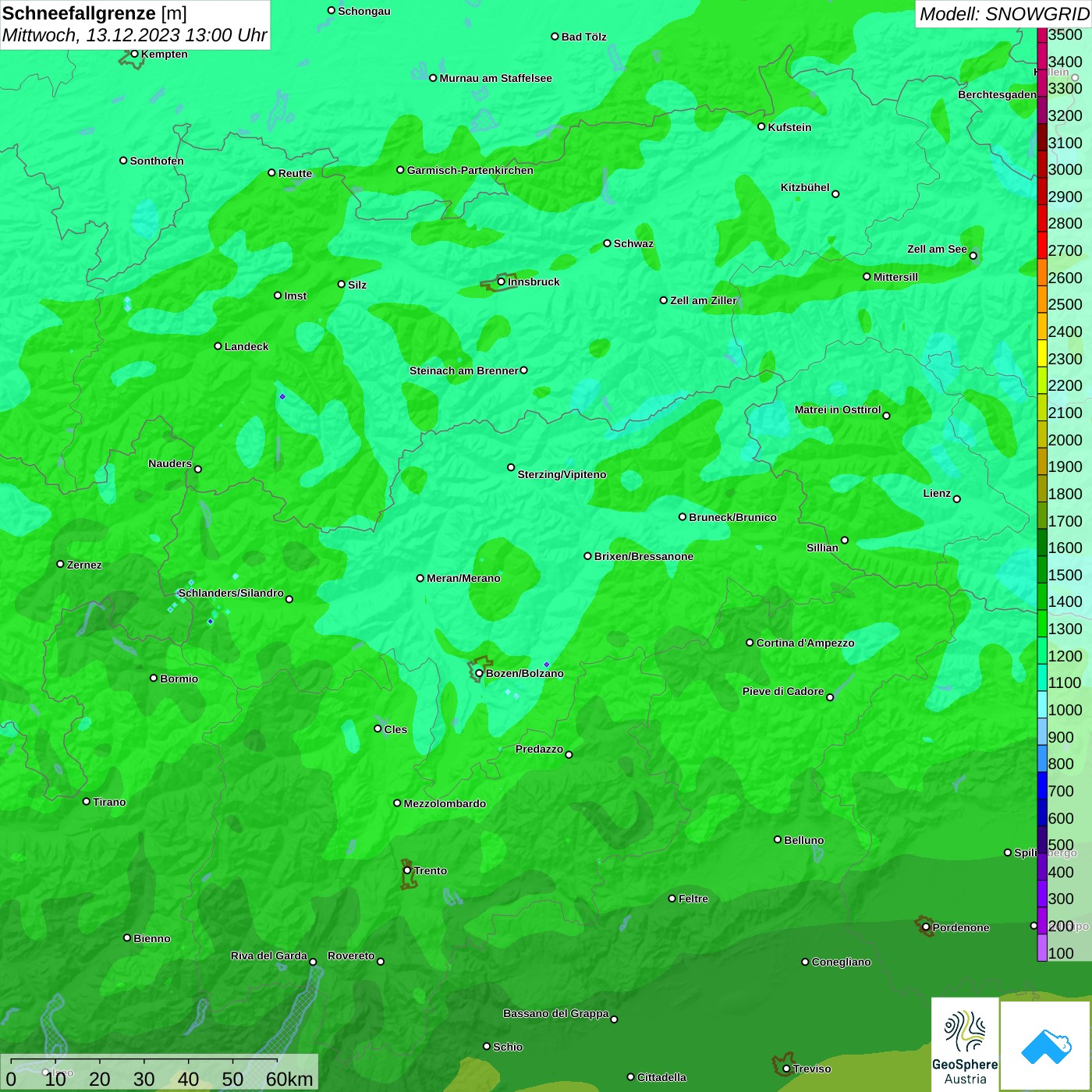The width and height of the screenshot is (1092, 1092).
Task: Click the blue 700 legend swatch
Action: click(1042, 785)
